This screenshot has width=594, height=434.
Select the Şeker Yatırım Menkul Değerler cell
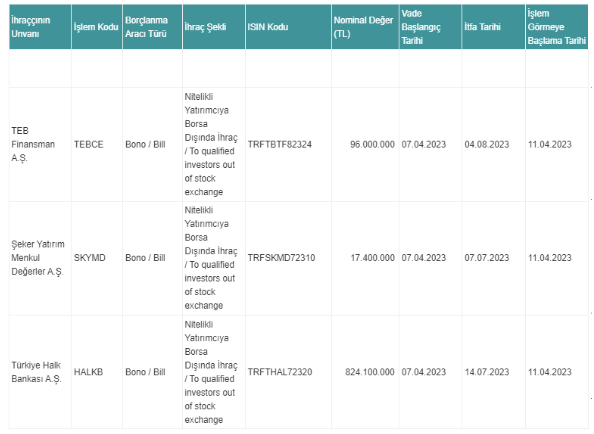40,258
